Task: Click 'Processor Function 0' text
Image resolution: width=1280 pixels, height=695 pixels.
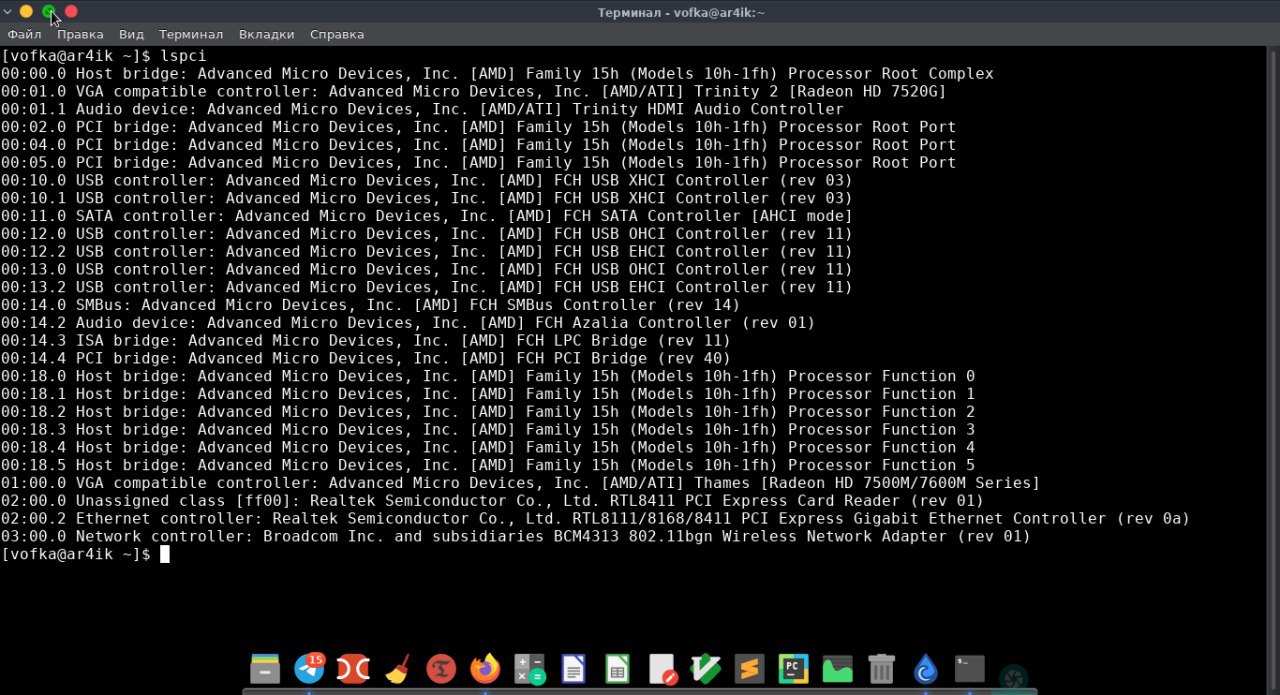Action: (x=881, y=376)
